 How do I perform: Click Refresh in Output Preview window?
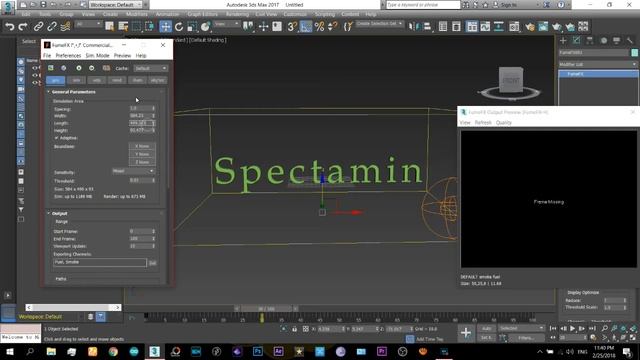click(483, 122)
